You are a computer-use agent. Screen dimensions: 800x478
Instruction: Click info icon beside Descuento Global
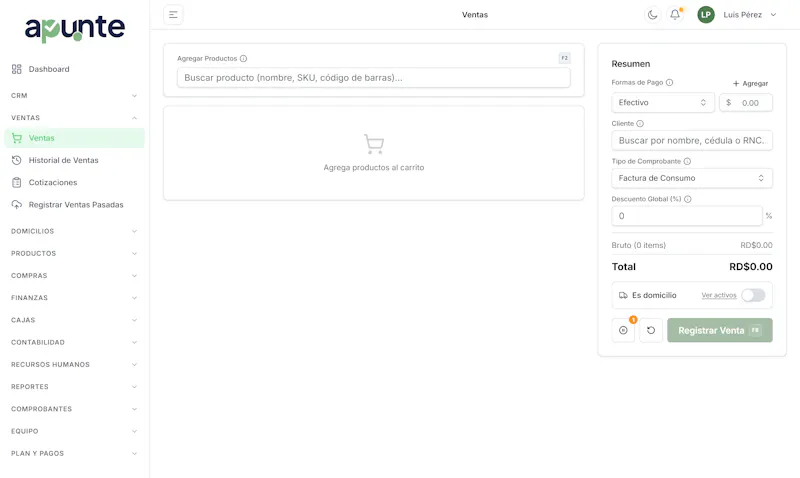688,199
